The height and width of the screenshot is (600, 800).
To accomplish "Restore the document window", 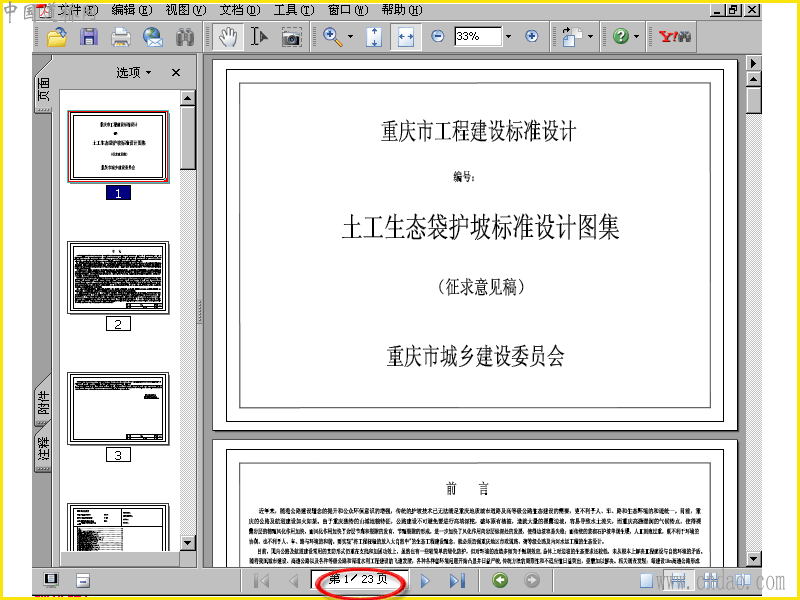I will (x=733, y=10).
